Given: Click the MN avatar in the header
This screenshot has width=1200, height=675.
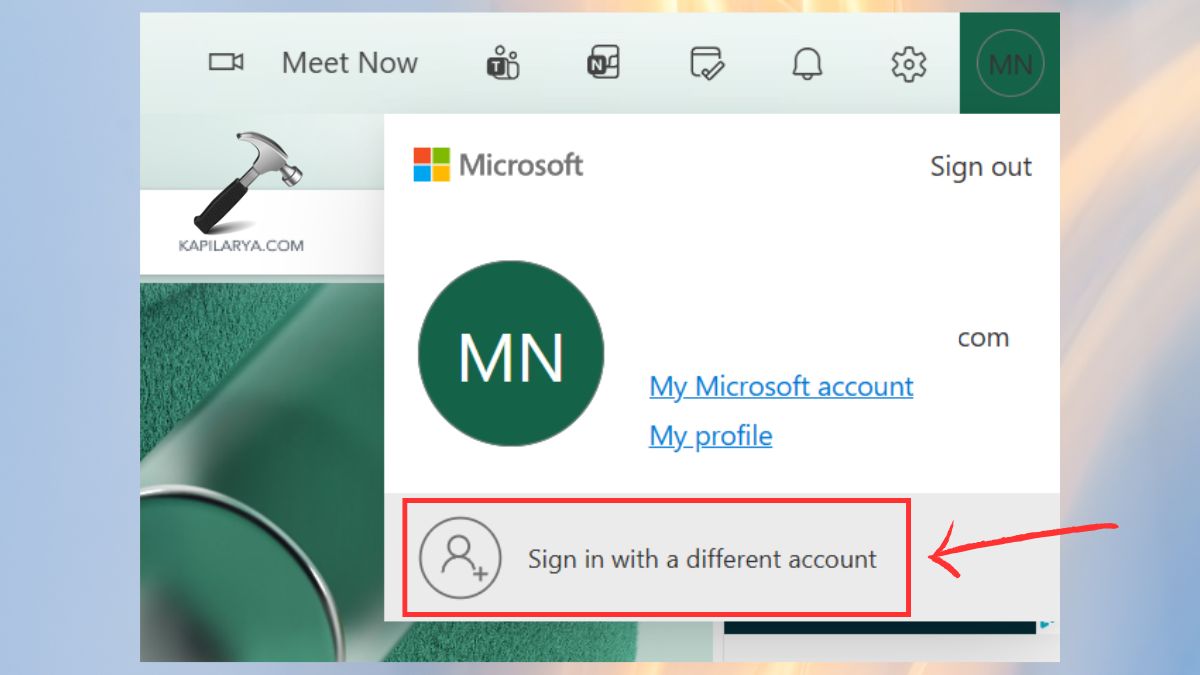Looking at the screenshot, I should point(1009,62).
